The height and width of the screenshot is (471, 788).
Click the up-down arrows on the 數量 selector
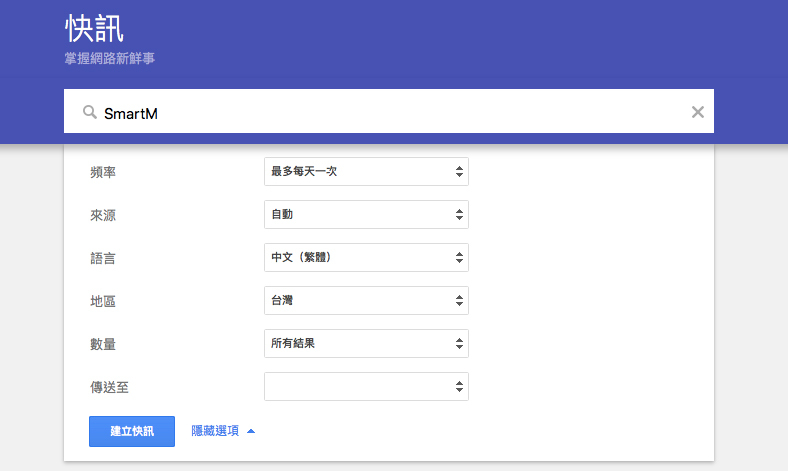coord(459,344)
